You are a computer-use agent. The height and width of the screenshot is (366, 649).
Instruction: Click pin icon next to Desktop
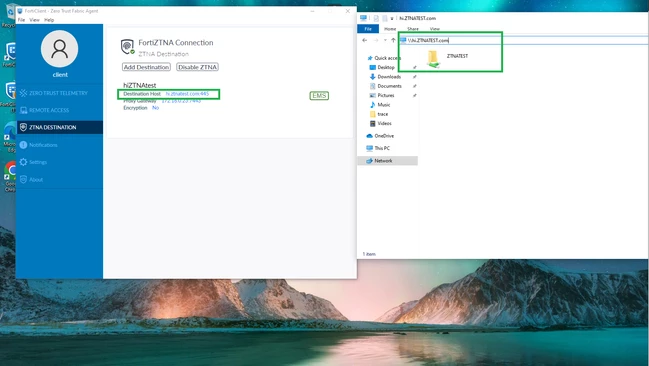coord(414,67)
